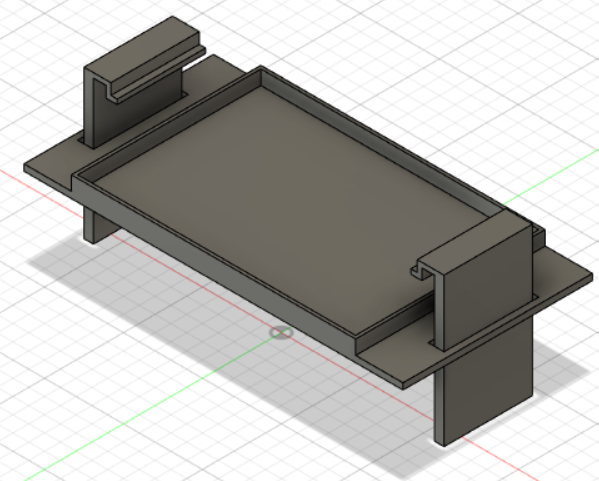Select the hook lip on the front clip
599x481 pixels.
click(x=420, y=272)
